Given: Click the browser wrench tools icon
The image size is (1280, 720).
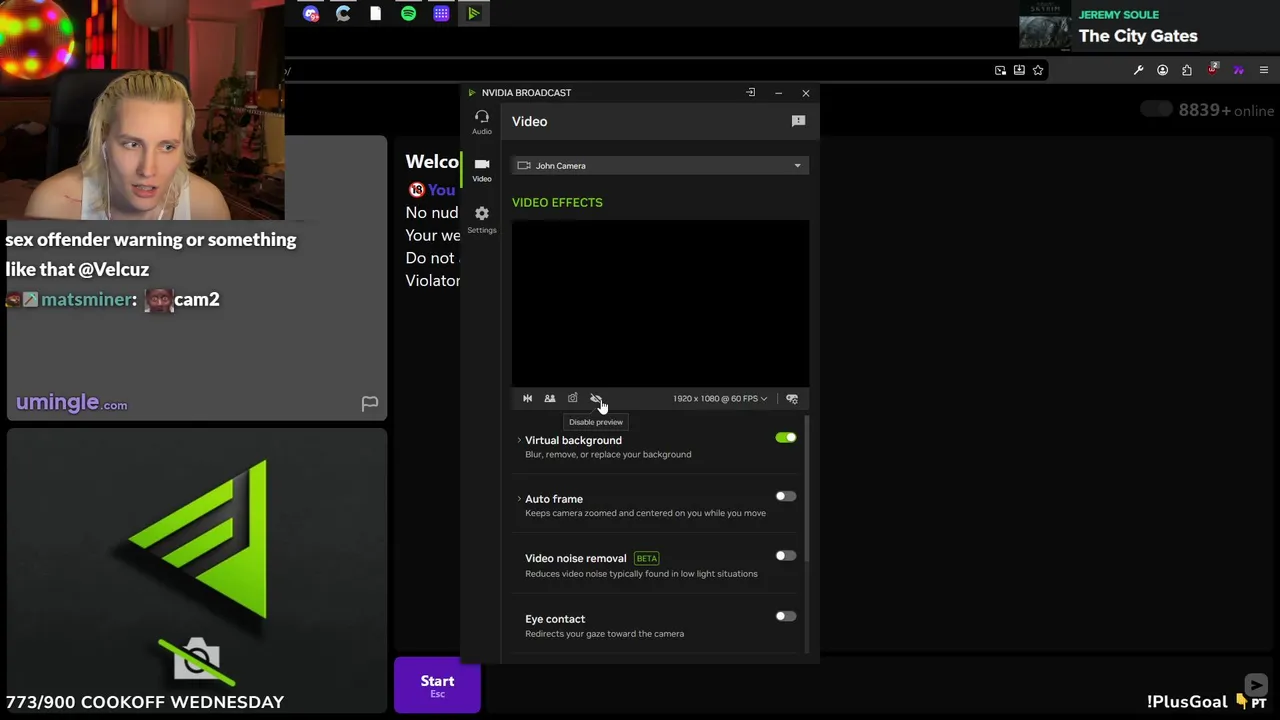Looking at the screenshot, I should [1138, 70].
